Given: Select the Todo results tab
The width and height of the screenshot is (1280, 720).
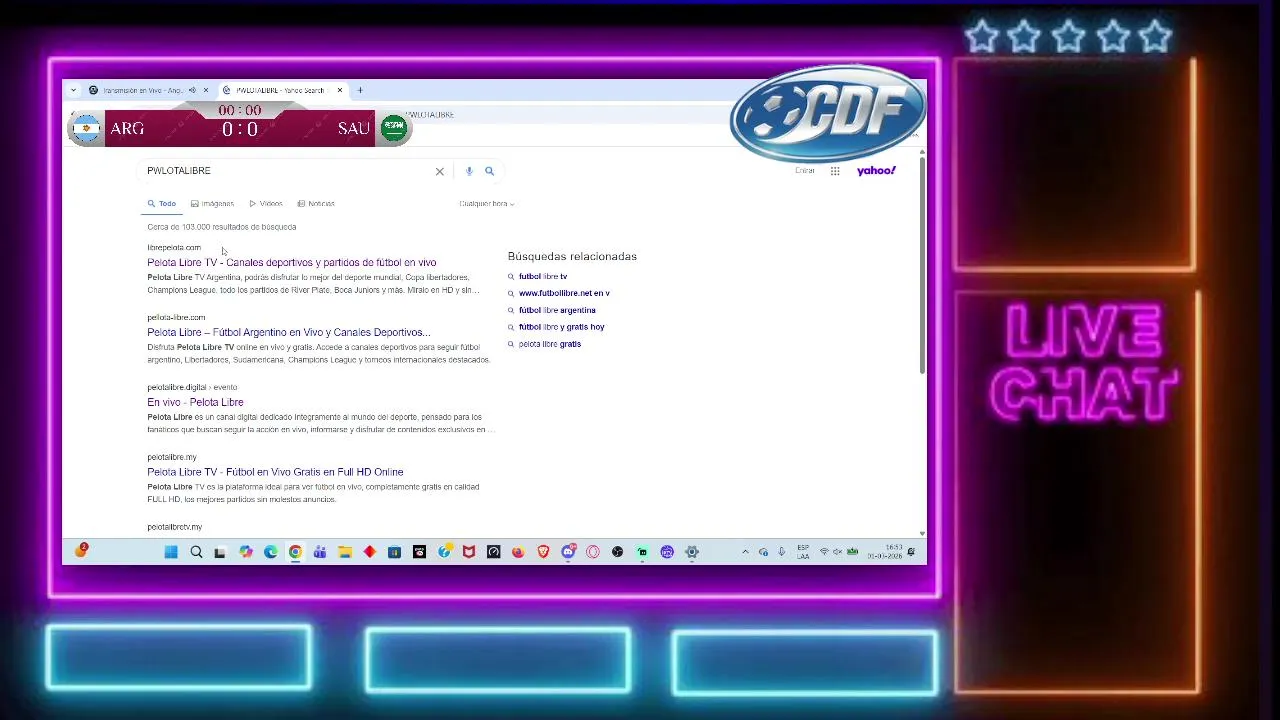Looking at the screenshot, I should (161, 204).
